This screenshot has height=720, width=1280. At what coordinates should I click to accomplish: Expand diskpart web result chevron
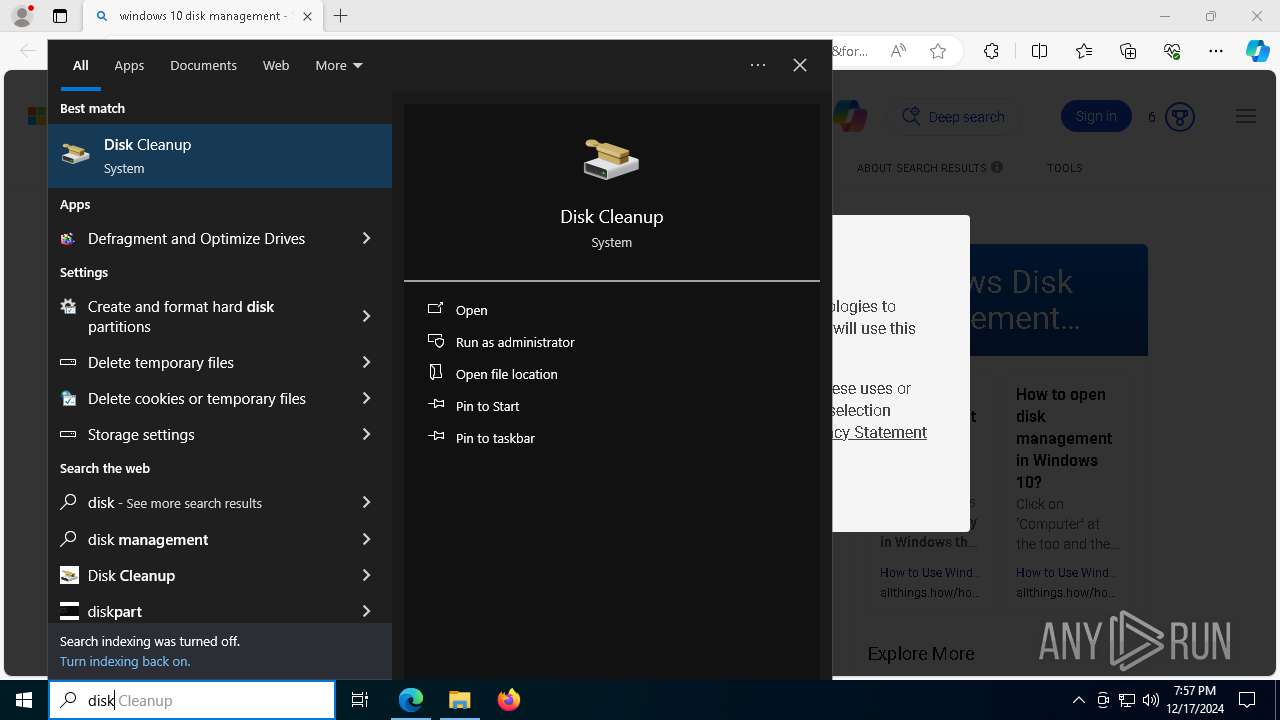[366, 611]
